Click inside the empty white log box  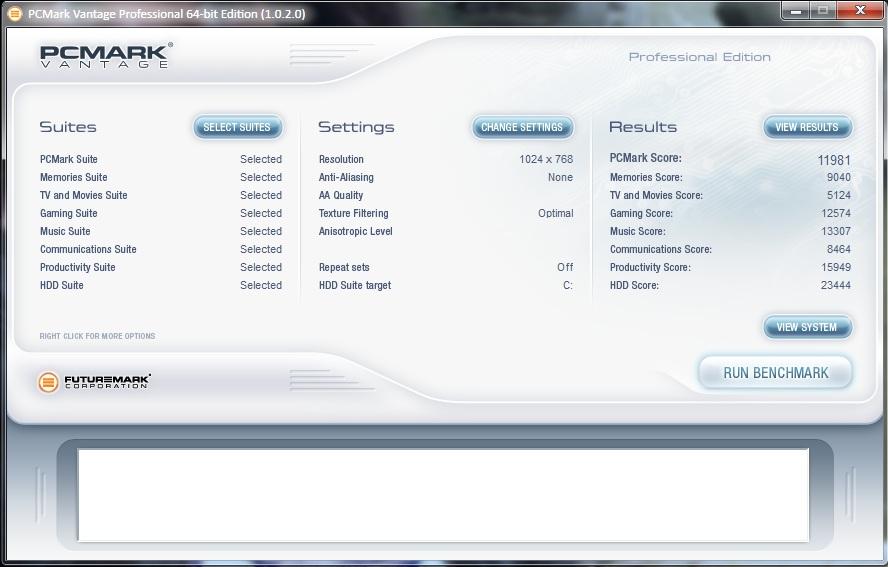click(x=443, y=494)
